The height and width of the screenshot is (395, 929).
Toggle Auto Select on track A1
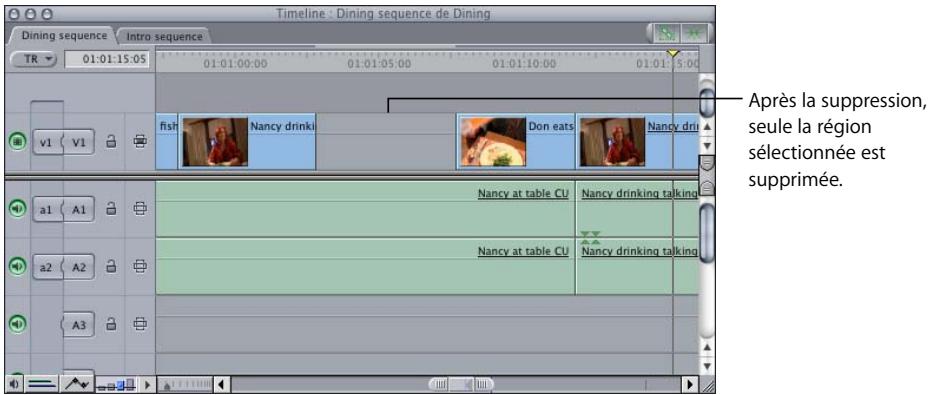click(x=140, y=209)
